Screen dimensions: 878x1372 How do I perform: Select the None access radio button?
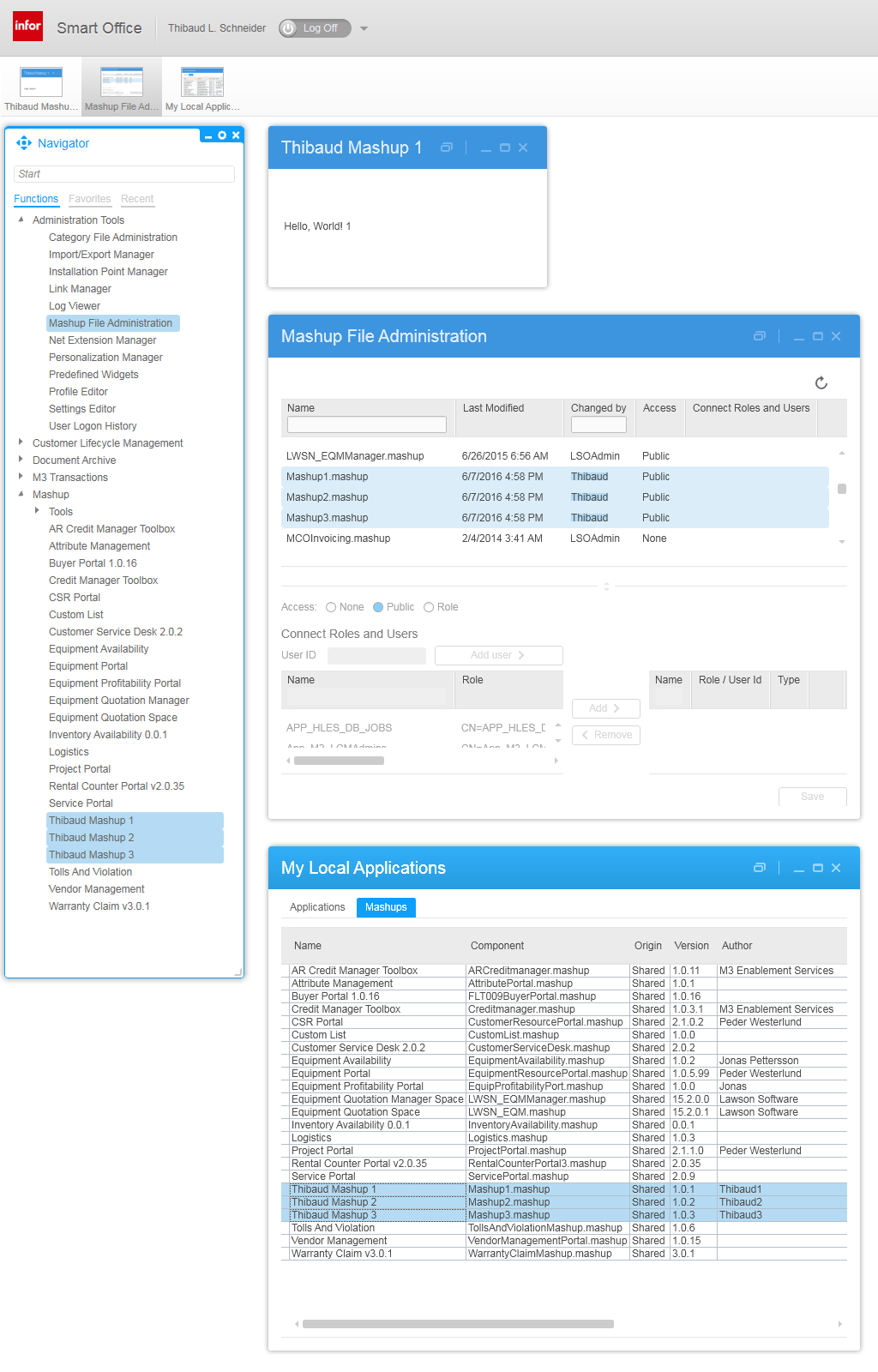pyautogui.click(x=331, y=607)
